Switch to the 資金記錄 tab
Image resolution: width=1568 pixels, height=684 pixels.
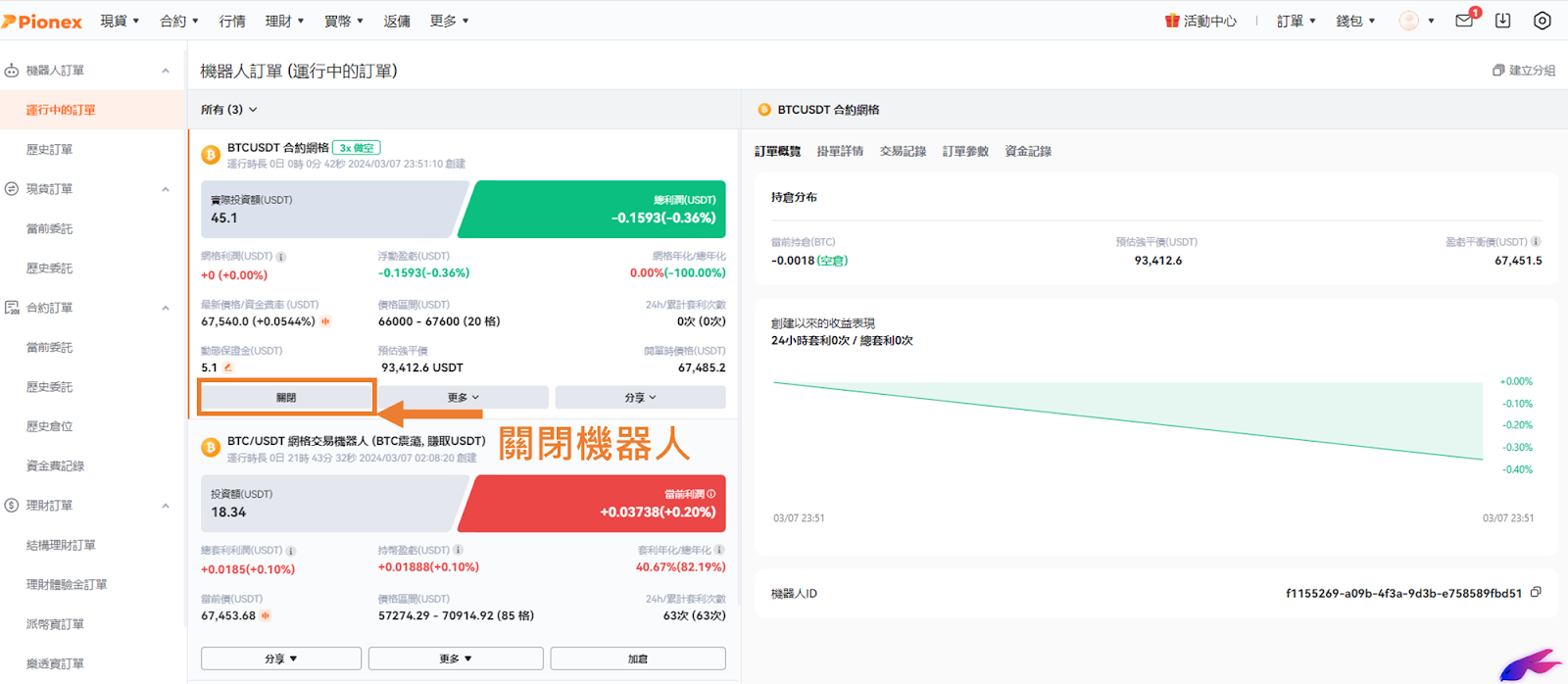tap(1028, 151)
